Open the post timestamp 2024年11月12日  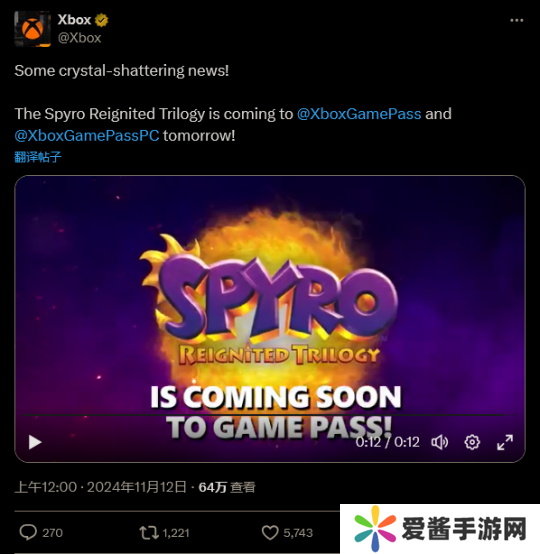[136, 487]
